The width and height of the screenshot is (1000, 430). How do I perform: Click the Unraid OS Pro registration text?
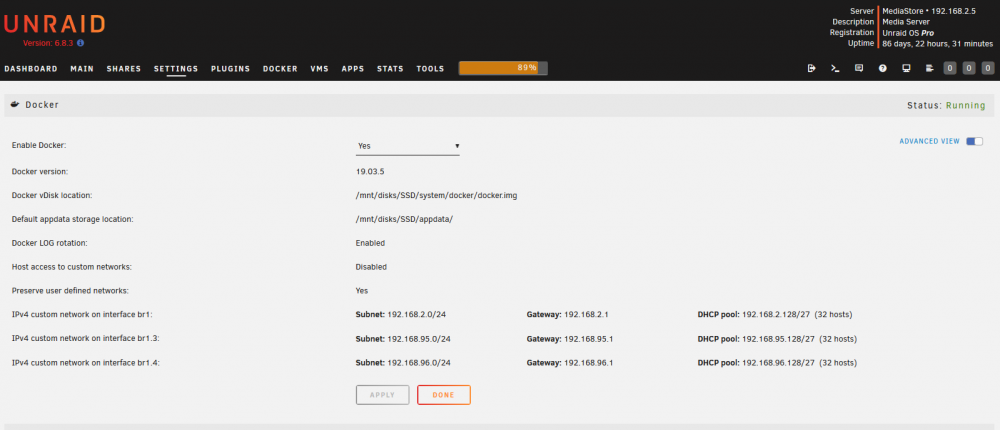tap(908, 33)
